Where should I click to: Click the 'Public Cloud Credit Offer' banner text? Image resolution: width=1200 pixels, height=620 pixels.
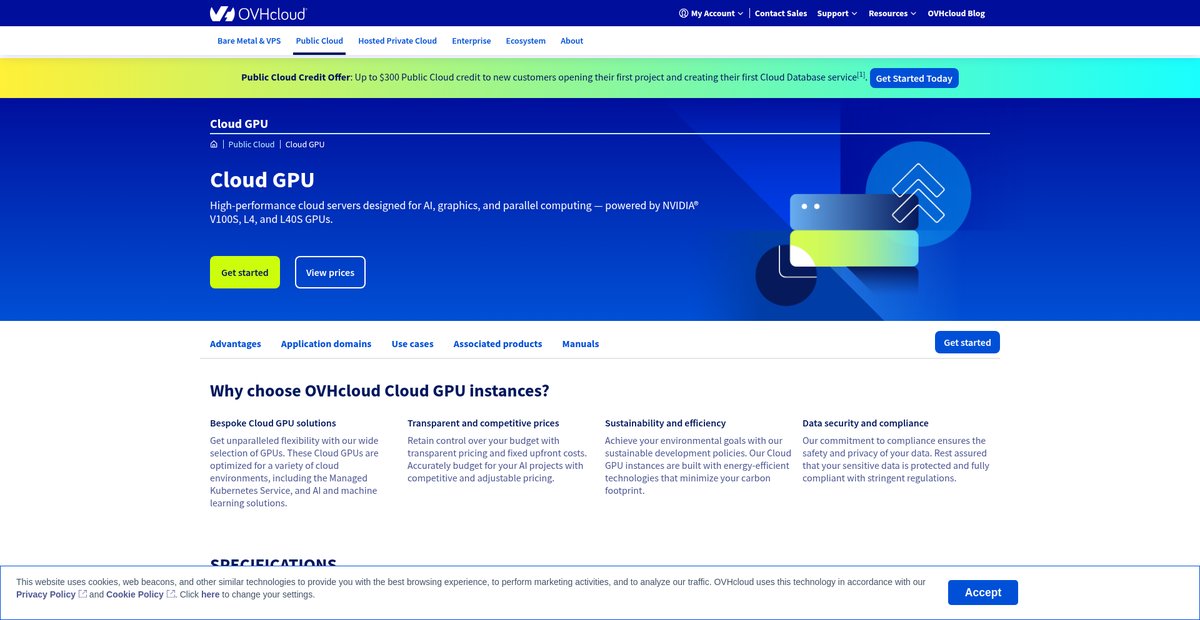coord(295,78)
